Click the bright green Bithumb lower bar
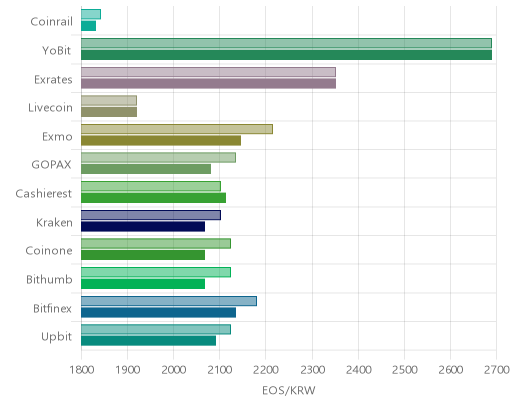Image resolution: width=512 pixels, height=408 pixels. pos(143,284)
